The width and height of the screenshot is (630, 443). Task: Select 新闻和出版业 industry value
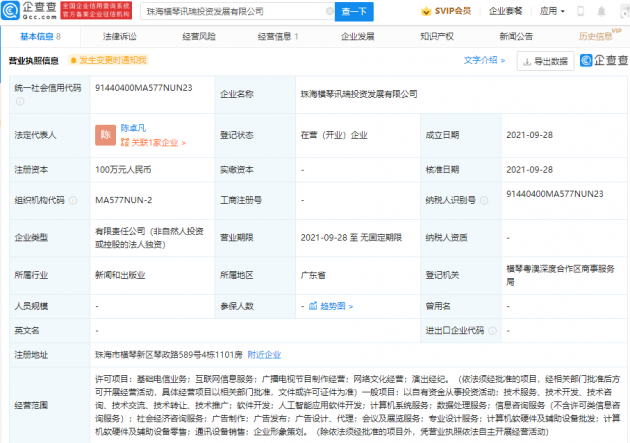[120, 275]
